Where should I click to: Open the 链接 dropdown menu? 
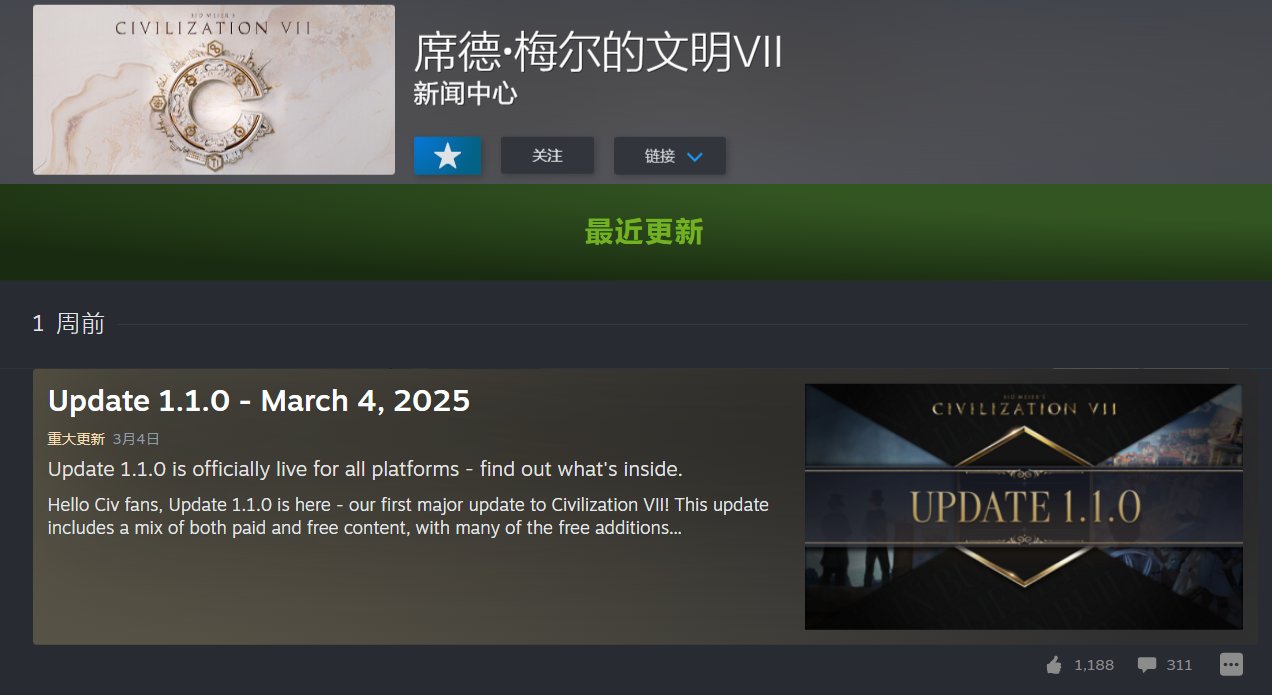(670, 156)
